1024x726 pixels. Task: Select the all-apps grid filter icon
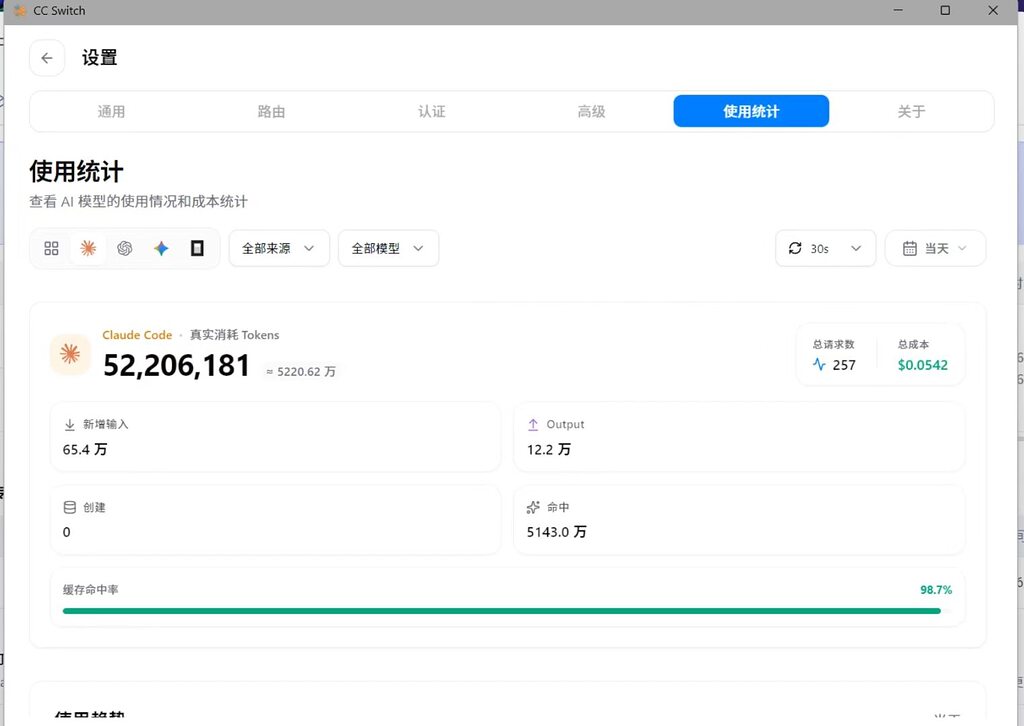(x=52, y=248)
